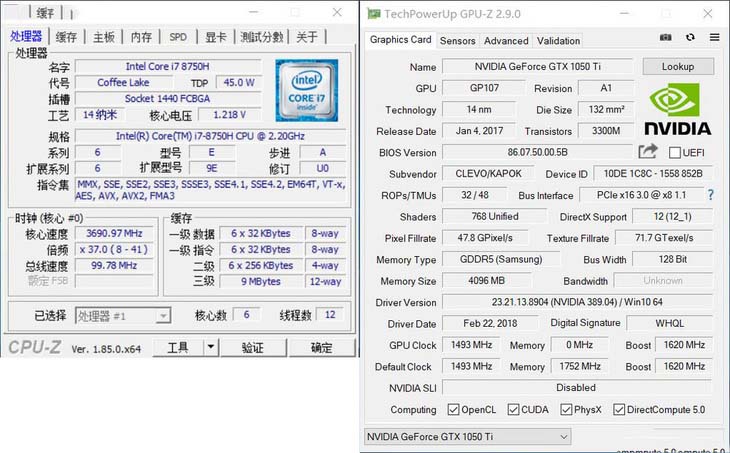Toggle the UEFI checkbox
This screenshot has width=730, height=453.
[x=675, y=153]
